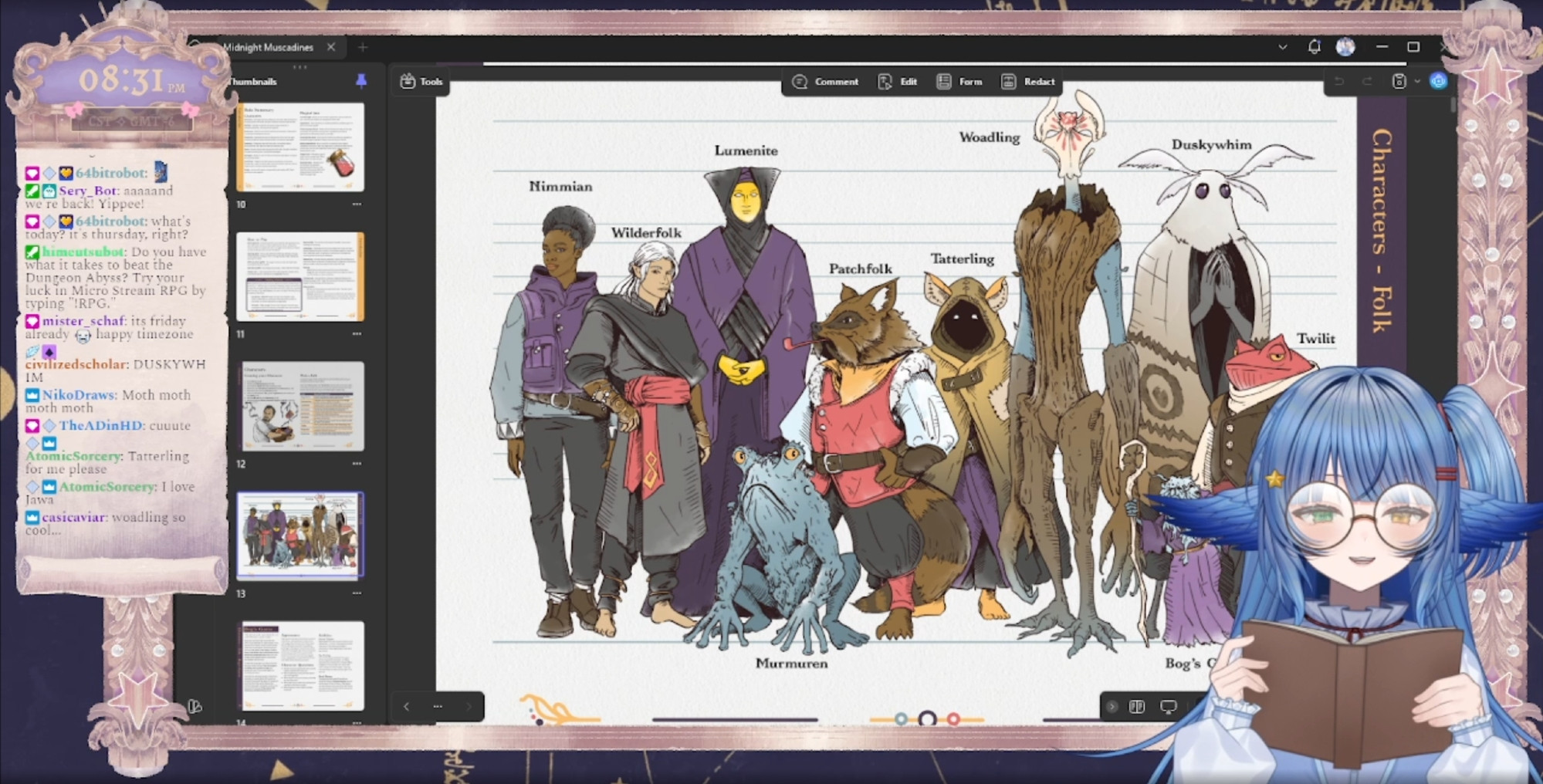Image resolution: width=1543 pixels, height=784 pixels.
Task: Close the Midnight Muscadines tab
Action: coord(331,47)
